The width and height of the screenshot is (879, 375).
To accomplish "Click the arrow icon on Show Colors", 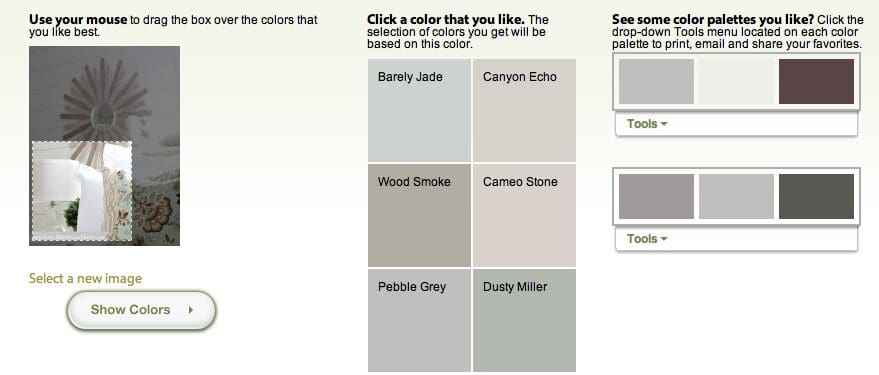I will (191, 309).
